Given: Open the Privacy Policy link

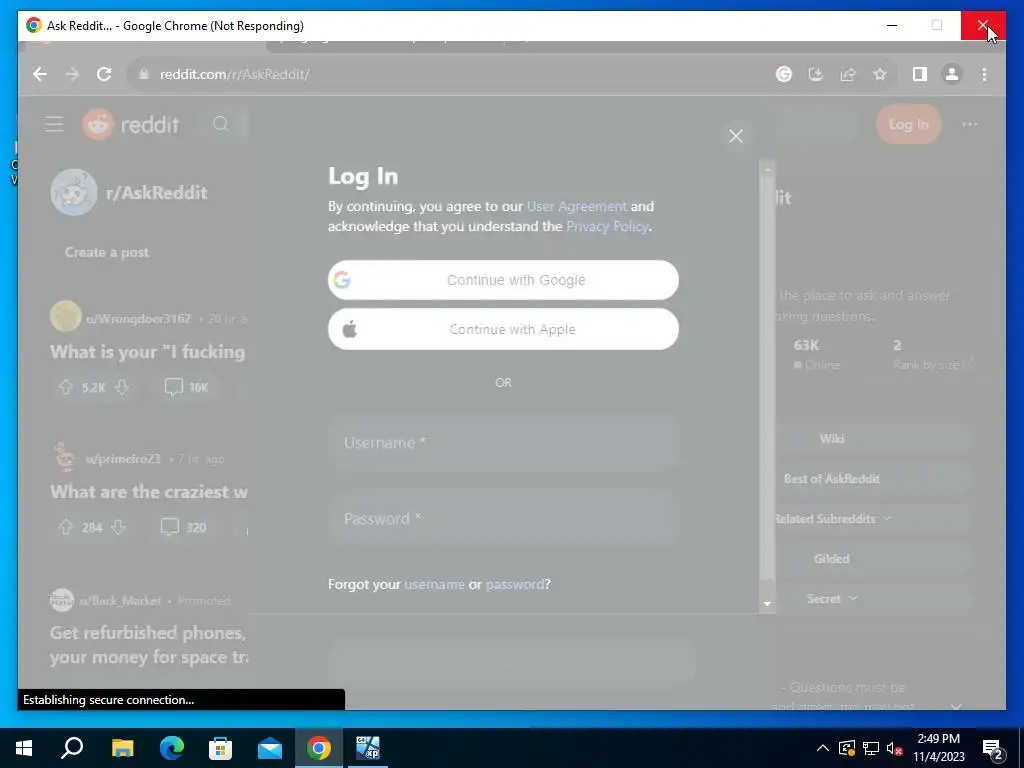Looking at the screenshot, I should [x=607, y=227].
